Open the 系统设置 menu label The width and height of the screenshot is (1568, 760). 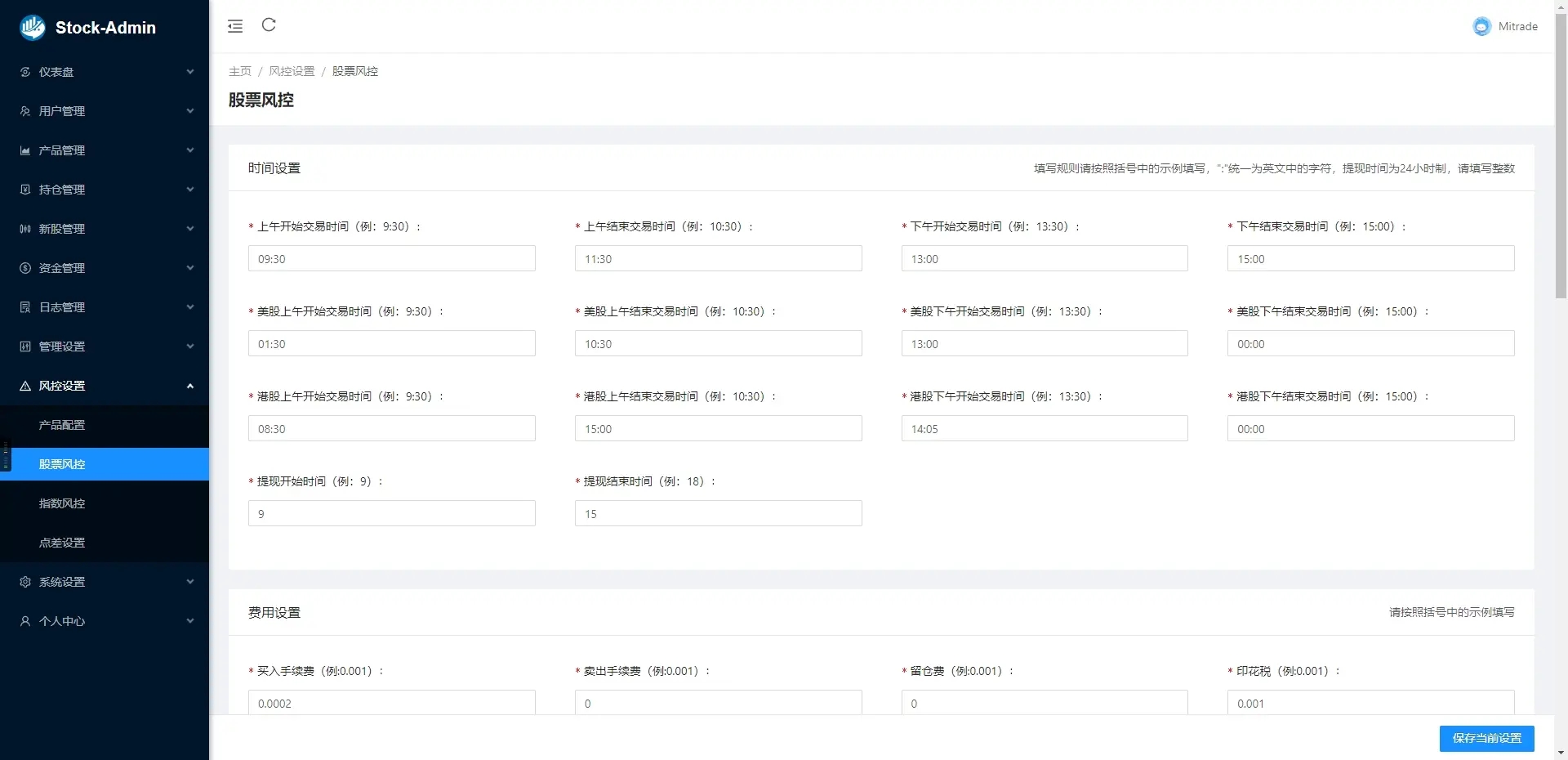point(62,582)
